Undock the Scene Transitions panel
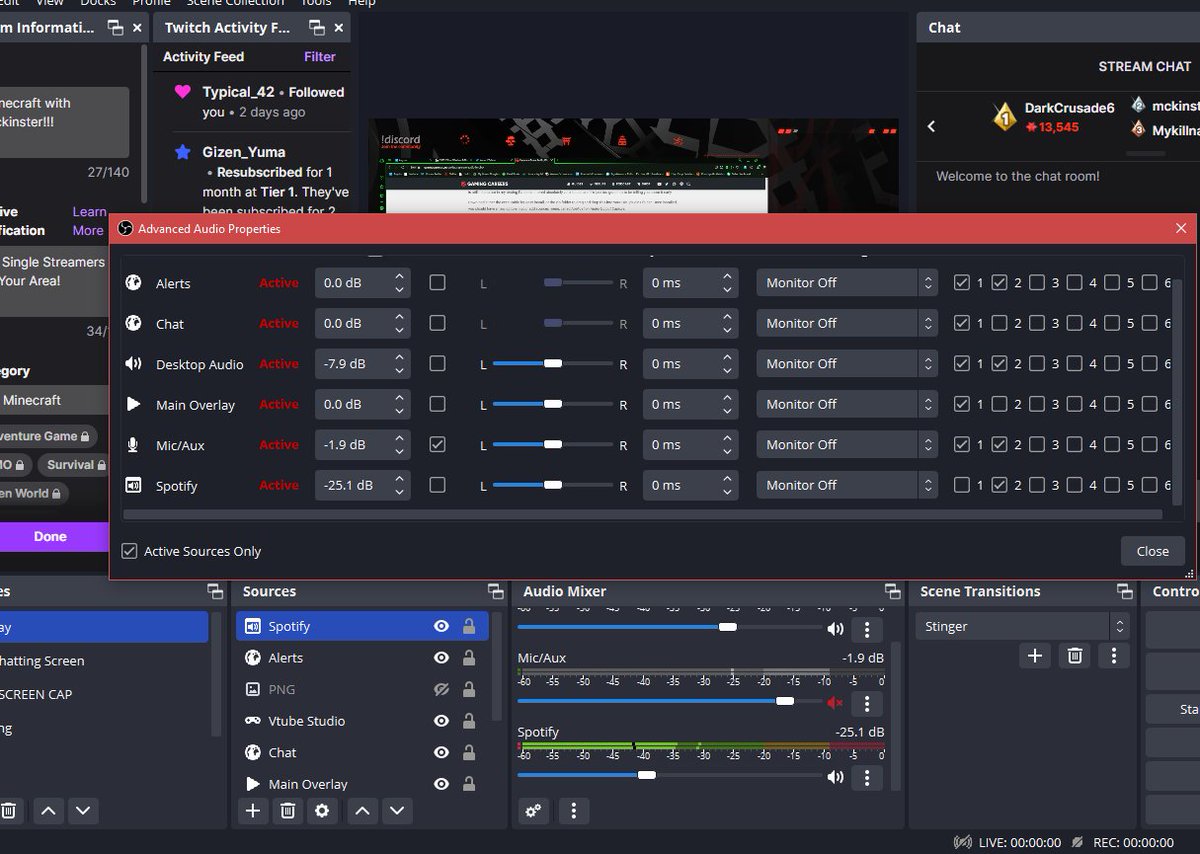Screen dimensions: 1200x854 [1125, 591]
